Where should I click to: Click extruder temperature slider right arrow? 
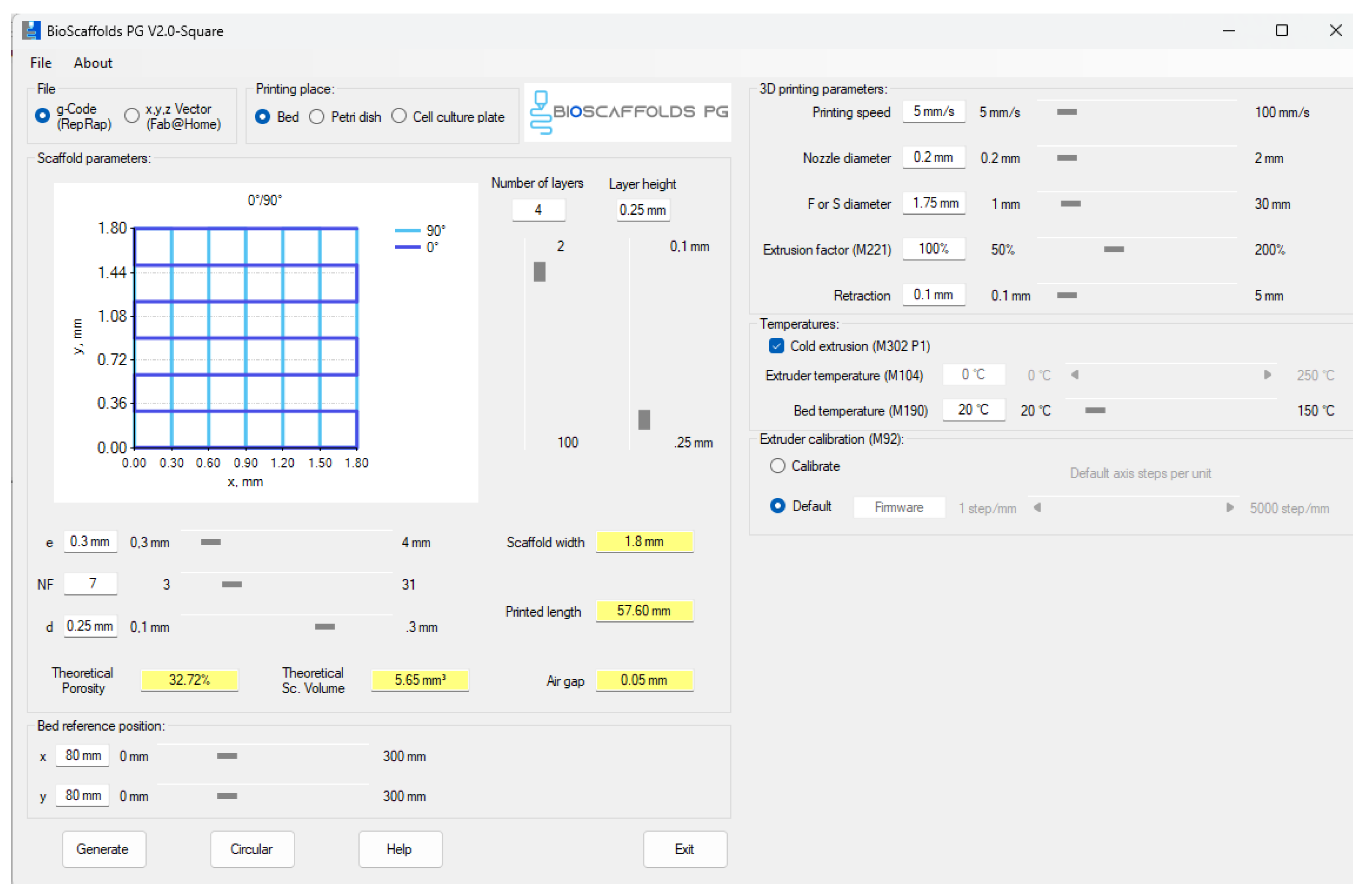[x=1268, y=375]
